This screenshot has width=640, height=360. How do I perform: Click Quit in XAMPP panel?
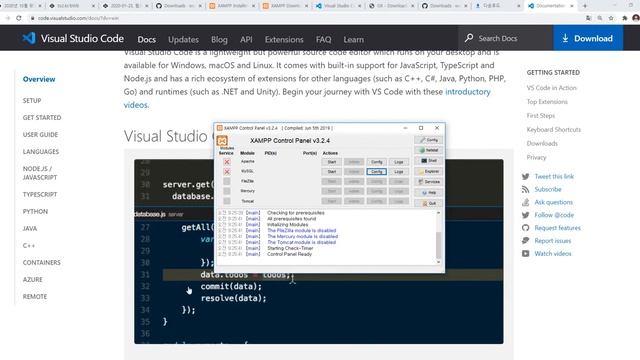coord(429,203)
